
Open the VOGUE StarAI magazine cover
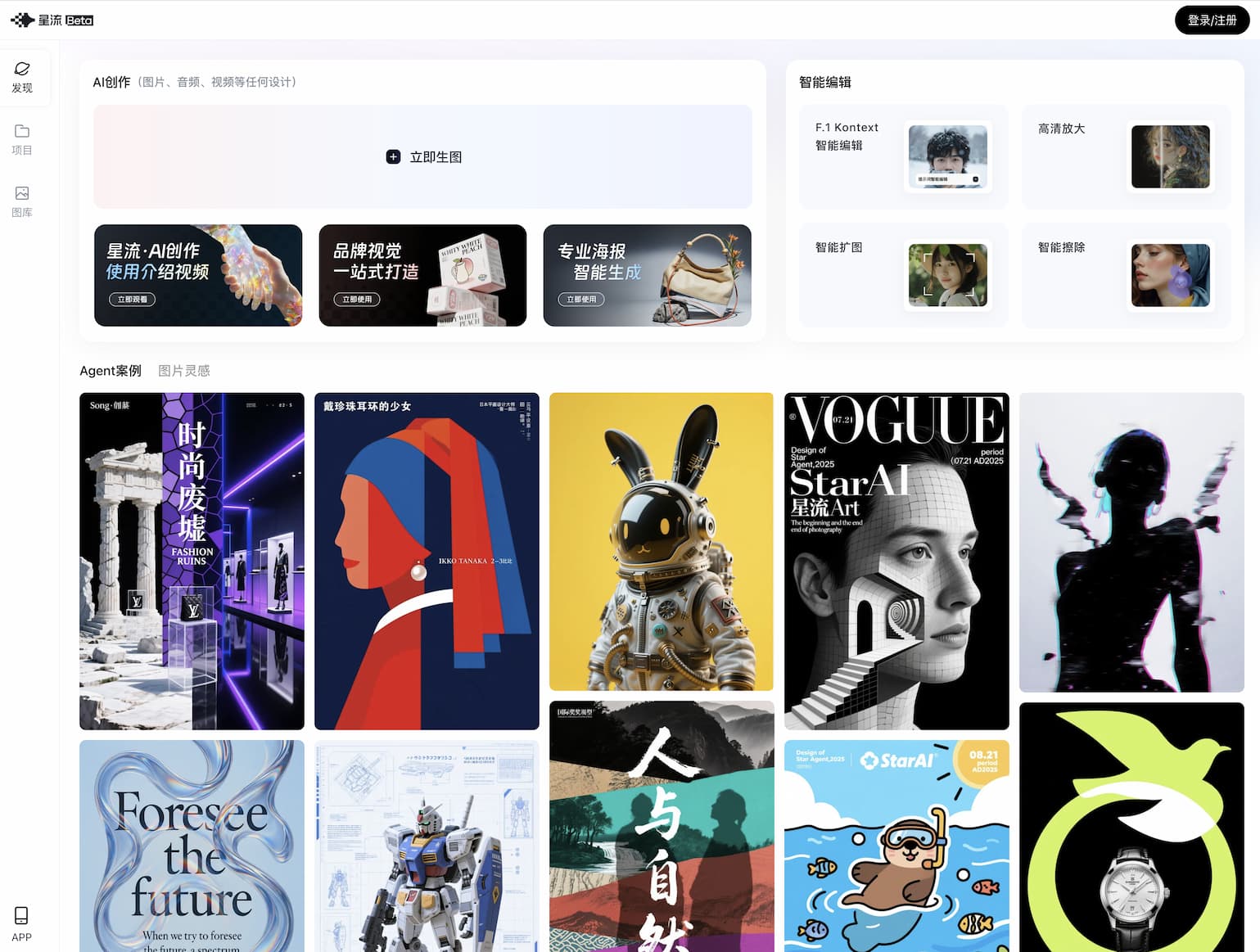coord(896,561)
